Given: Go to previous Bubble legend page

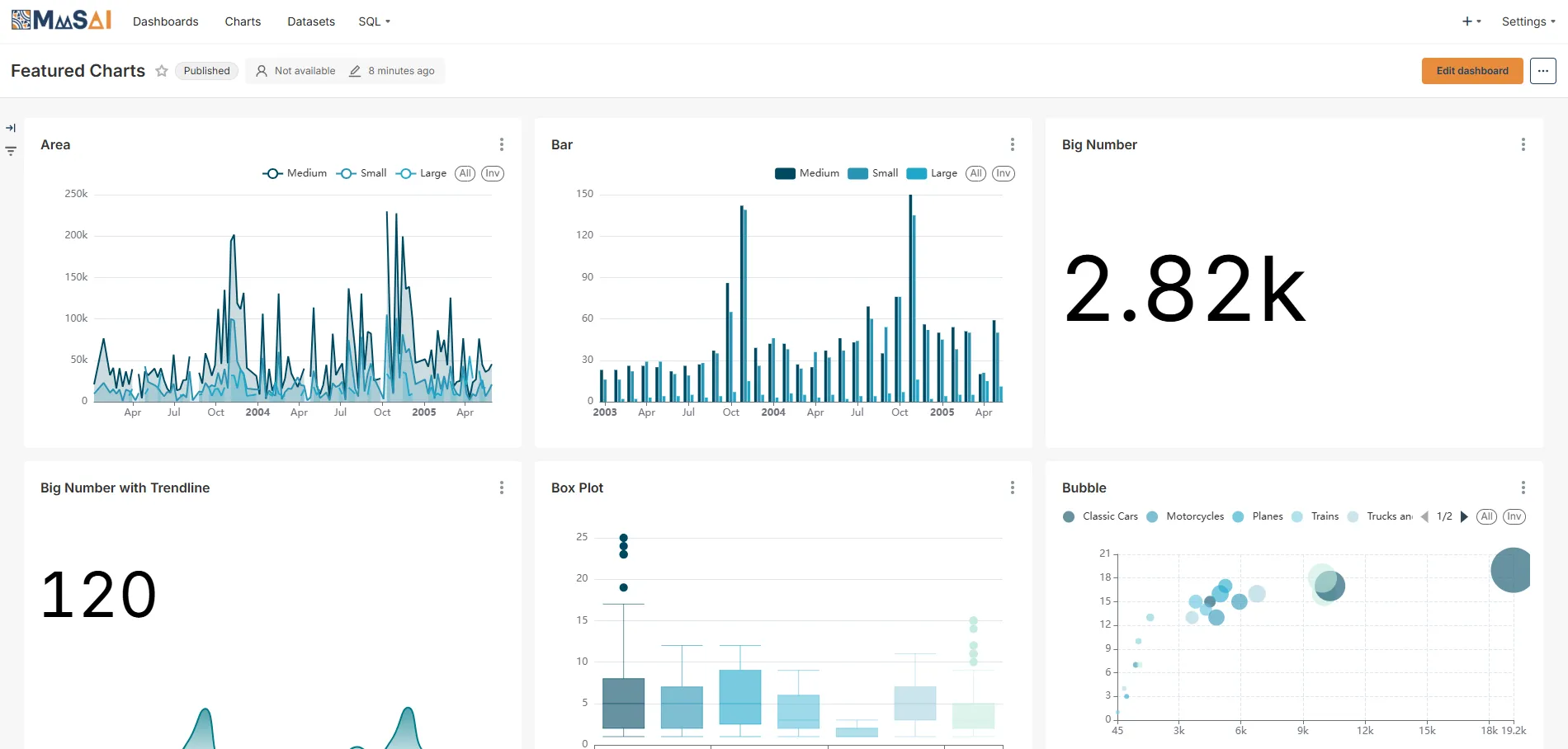Looking at the screenshot, I should click(x=1424, y=516).
